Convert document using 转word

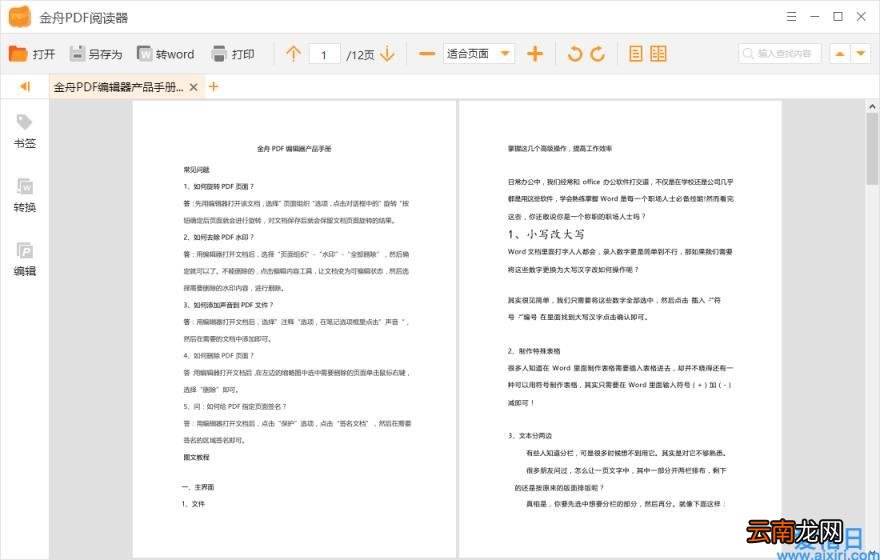point(166,54)
